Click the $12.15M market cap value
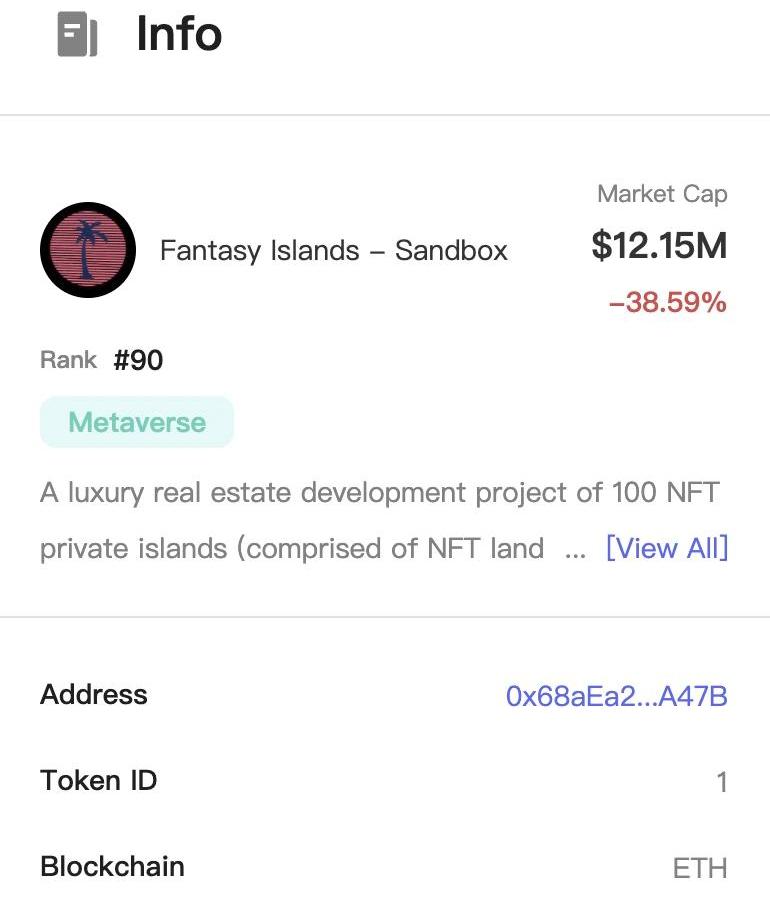 click(659, 246)
